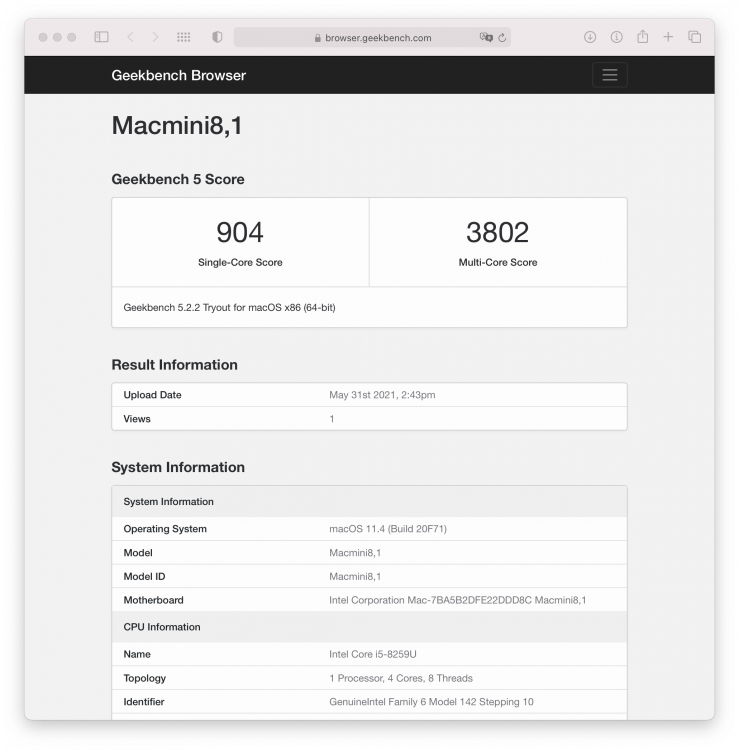Screen dimensions: 739x750
Task: Click the Operating System row label
Action: (x=165, y=529)
